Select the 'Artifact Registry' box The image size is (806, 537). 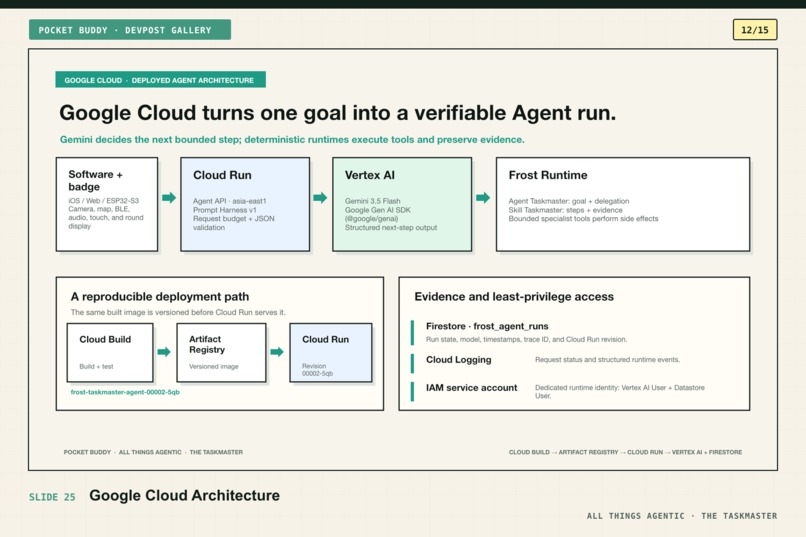(222, 353)
